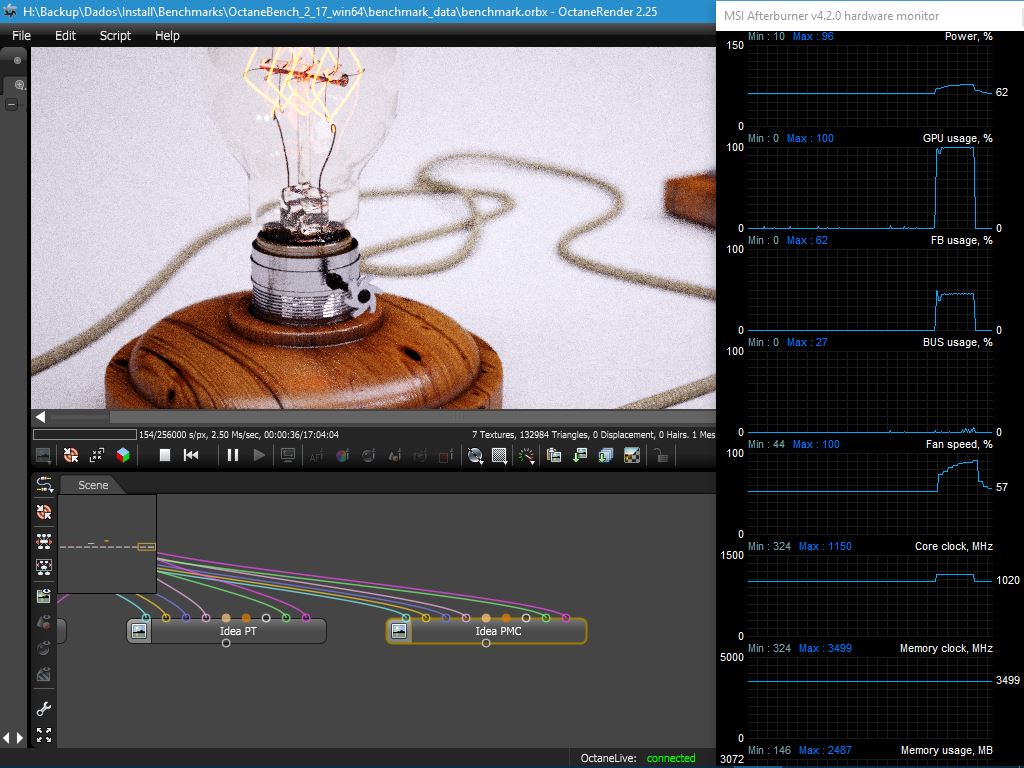Click the Idea PT node output pin

226,643
